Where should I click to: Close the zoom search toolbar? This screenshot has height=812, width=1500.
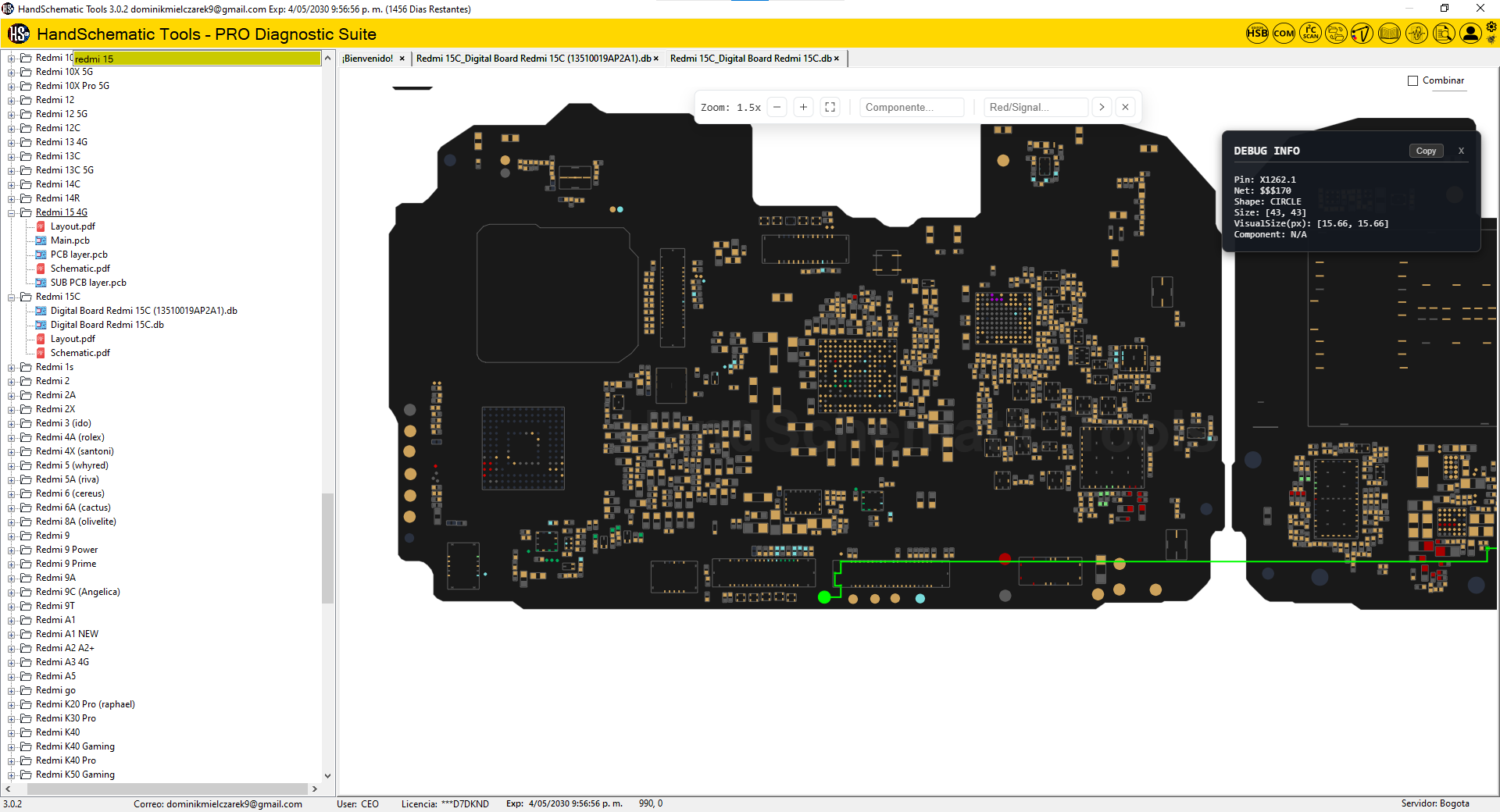click(x=1125, y=107)
